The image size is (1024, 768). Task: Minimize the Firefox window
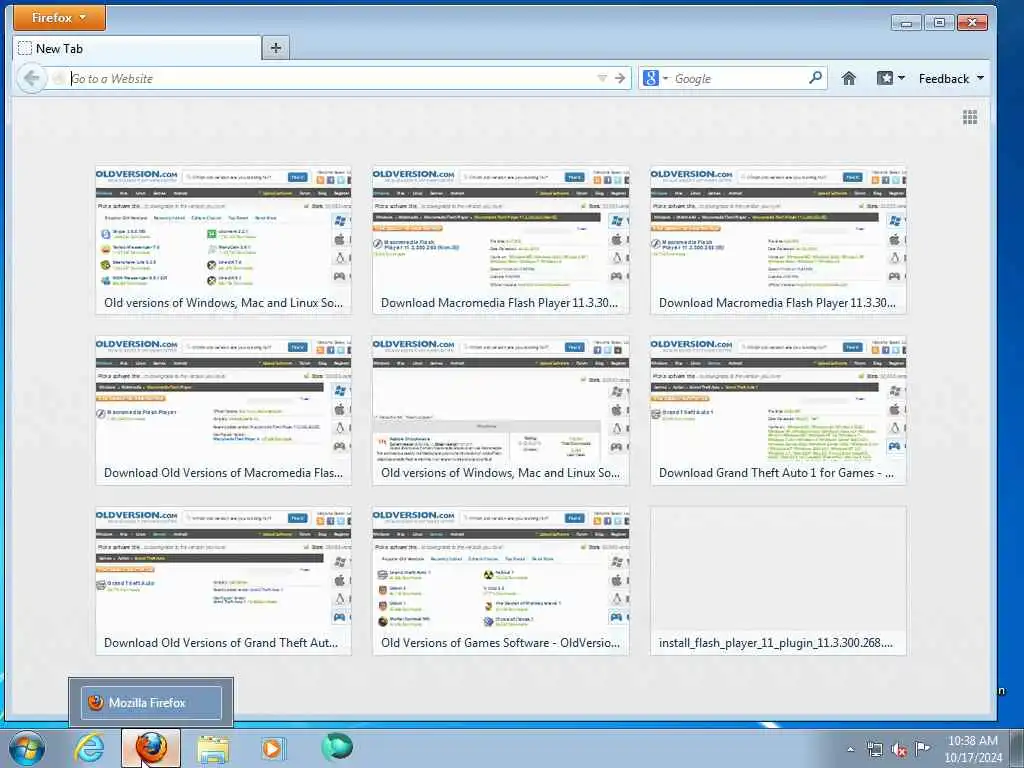(906, 23)
